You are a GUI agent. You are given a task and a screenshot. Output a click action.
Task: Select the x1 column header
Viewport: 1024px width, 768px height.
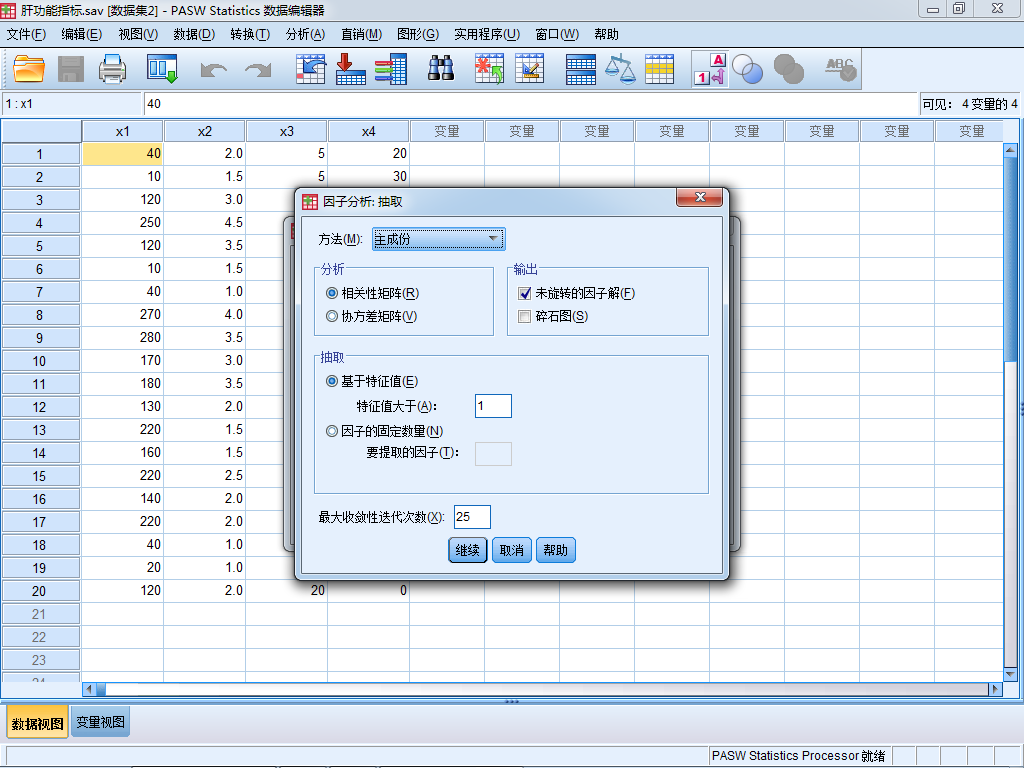pyautogui.click(x=123, y=131)
